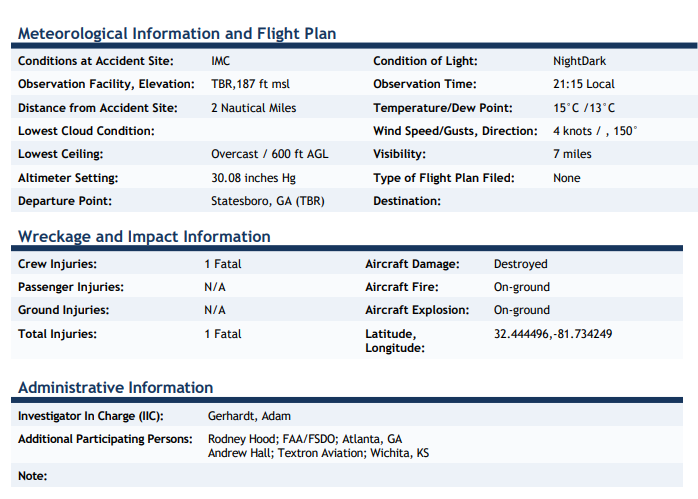Click the Aircraft Explosion On-ground value

coord(522,310)
